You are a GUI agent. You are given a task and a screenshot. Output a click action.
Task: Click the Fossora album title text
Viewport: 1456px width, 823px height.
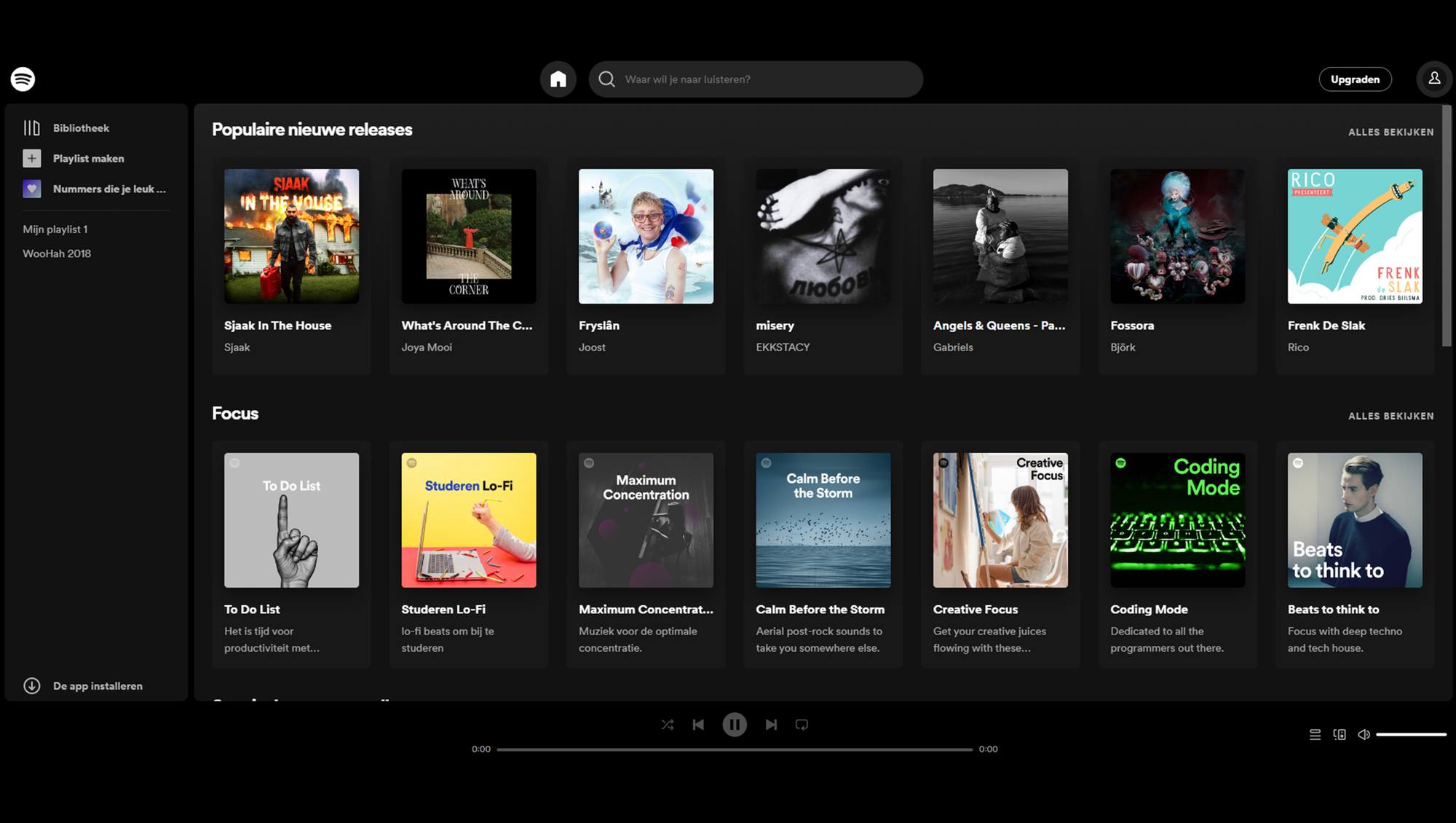coord(1132,326)
